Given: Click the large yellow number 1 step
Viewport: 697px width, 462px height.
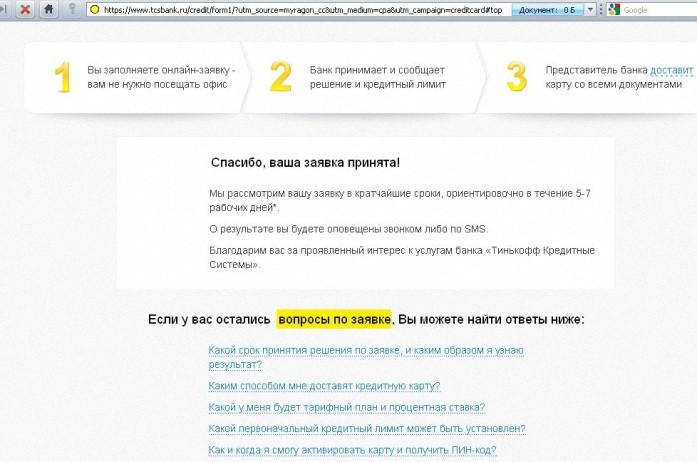Looking at the screenshot, I should [x=63, y=77].
